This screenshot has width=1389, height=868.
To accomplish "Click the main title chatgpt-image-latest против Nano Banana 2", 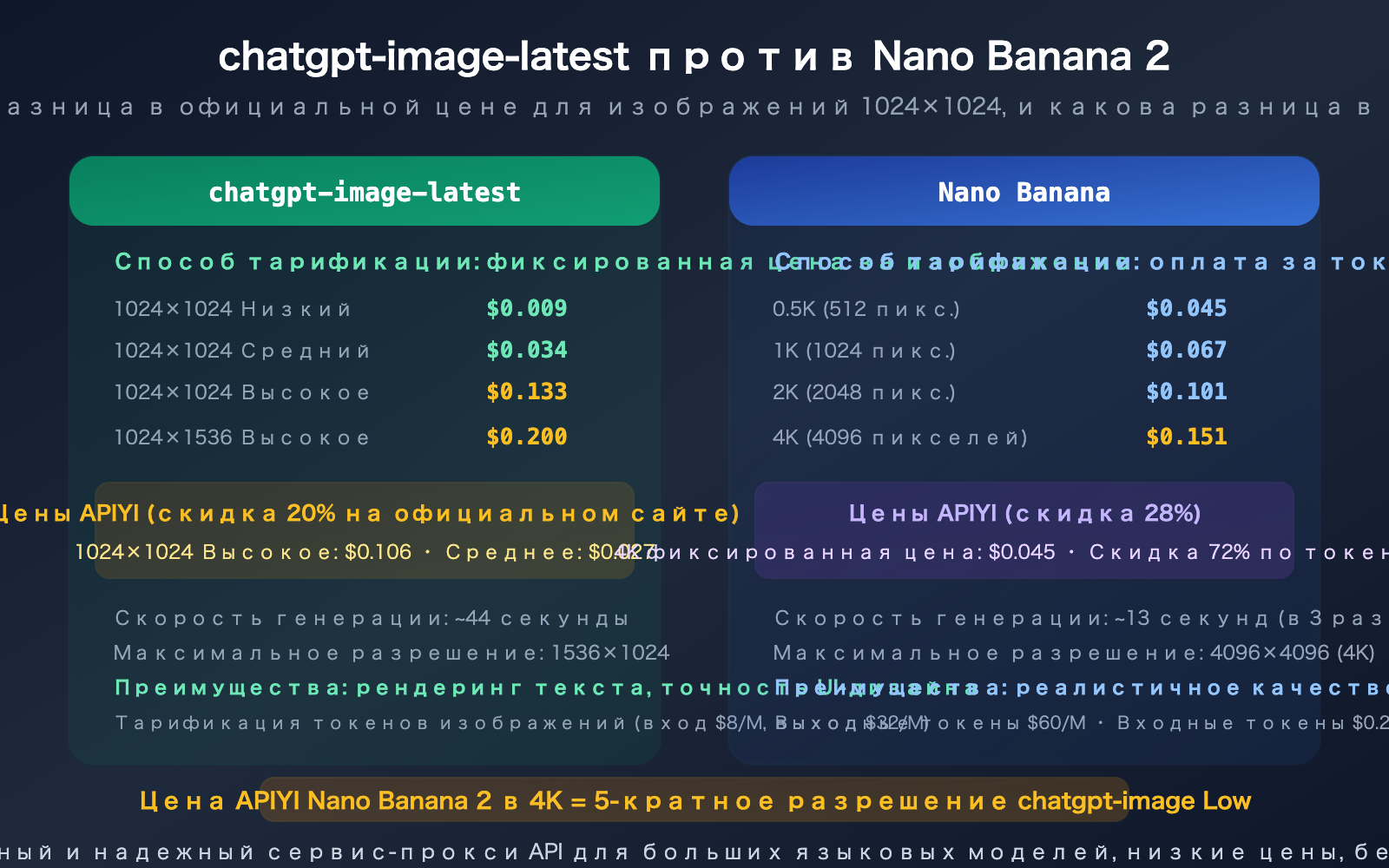I will coord(694,56).
